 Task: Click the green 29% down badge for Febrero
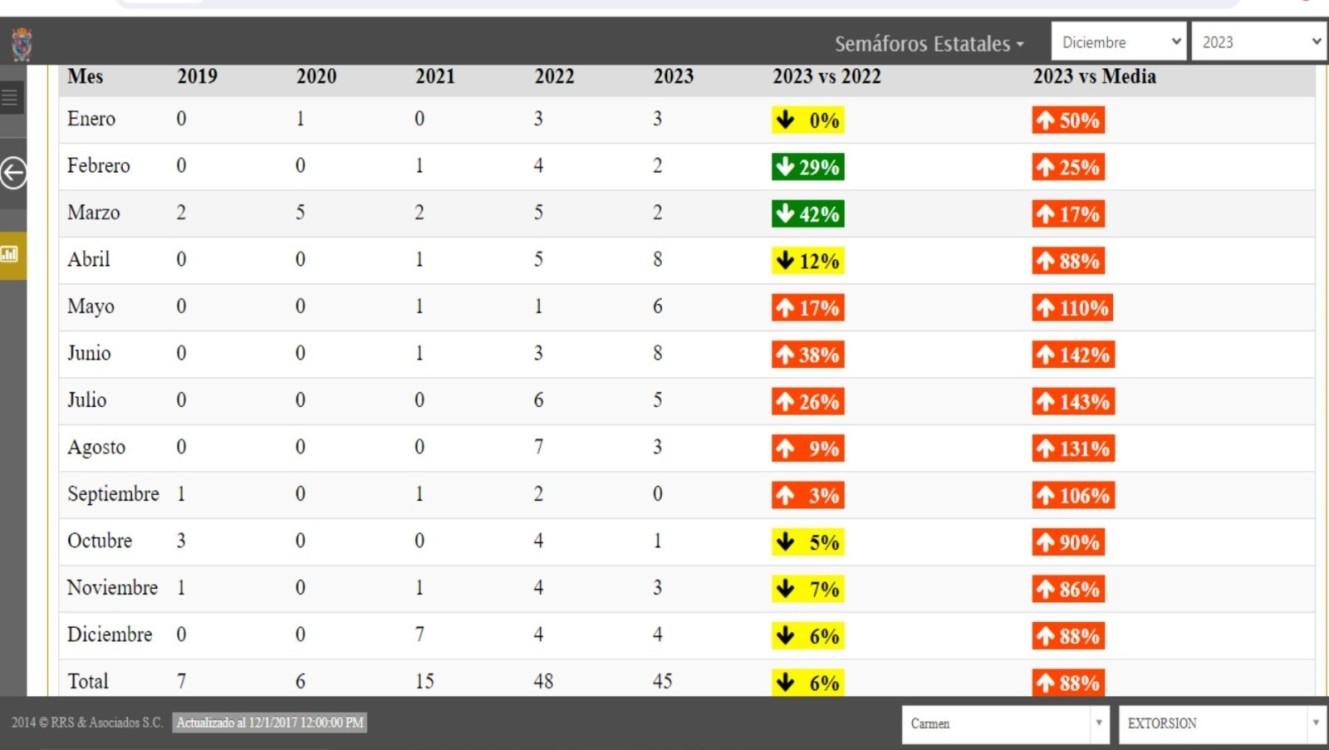pos(807,167)
